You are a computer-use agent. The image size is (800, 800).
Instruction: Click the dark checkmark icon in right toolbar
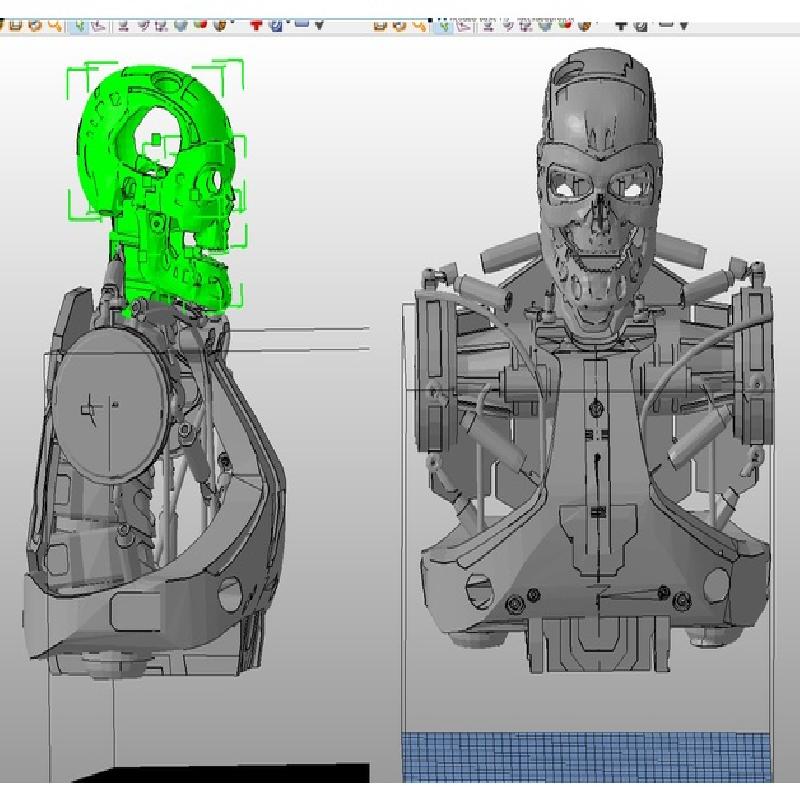pos(641,27)
